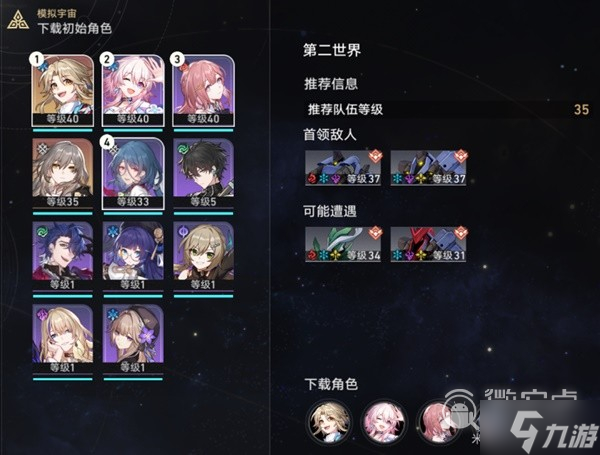Select blonde Serval level 1 card
Image resolution: width=600 pixels, height=455 pixels.
click(62, 339)
